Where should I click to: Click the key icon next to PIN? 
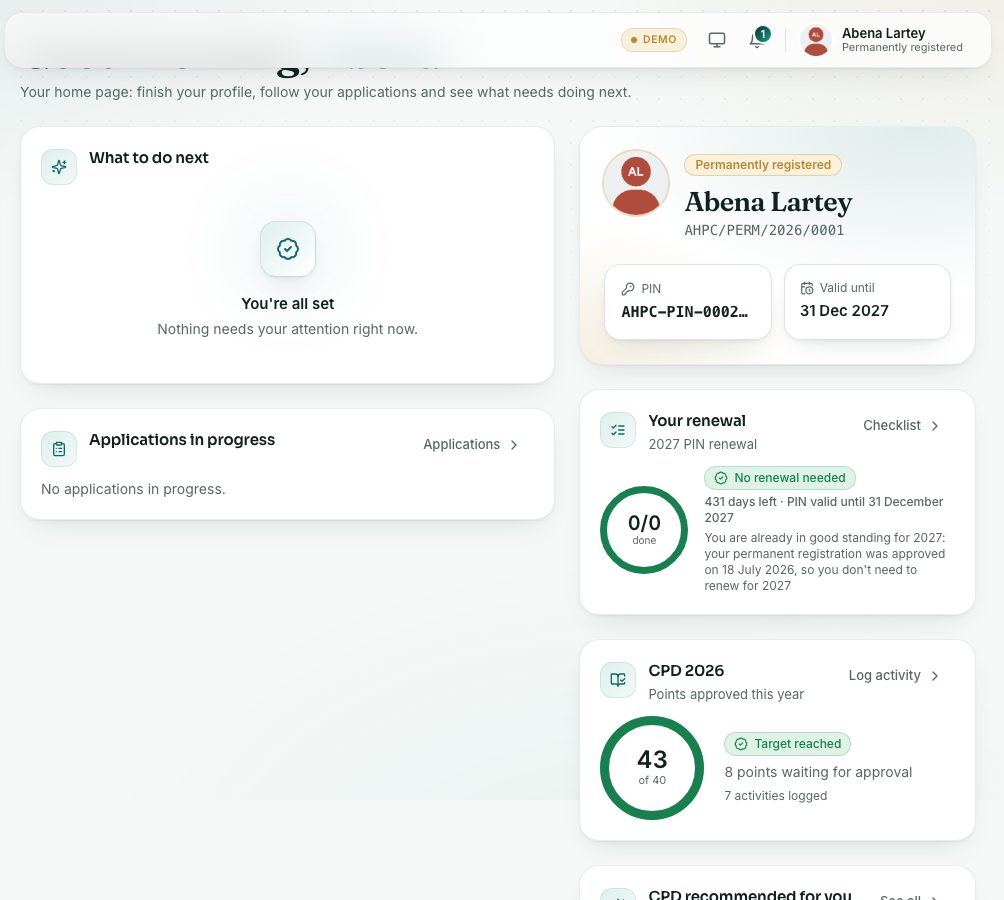(628, 289)
